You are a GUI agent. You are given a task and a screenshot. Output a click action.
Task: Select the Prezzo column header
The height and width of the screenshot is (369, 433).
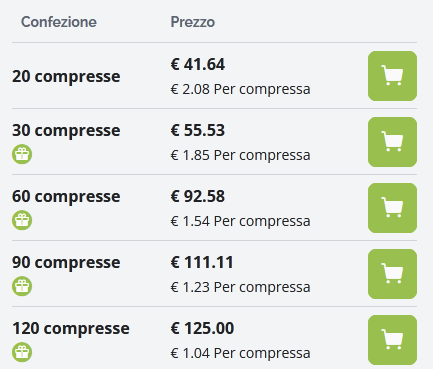tap(193, 22)
